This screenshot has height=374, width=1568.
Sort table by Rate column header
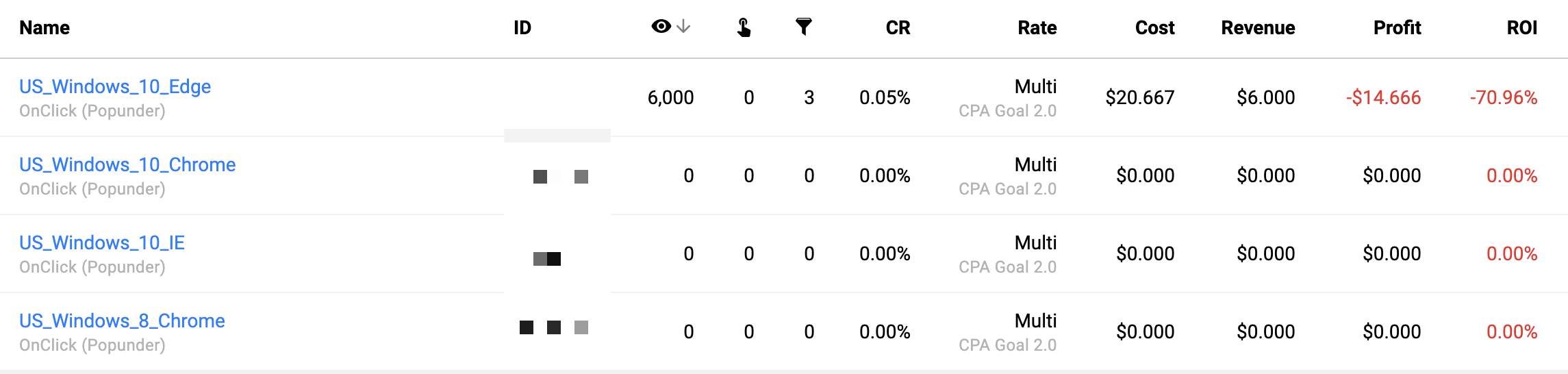(1037, 27)
